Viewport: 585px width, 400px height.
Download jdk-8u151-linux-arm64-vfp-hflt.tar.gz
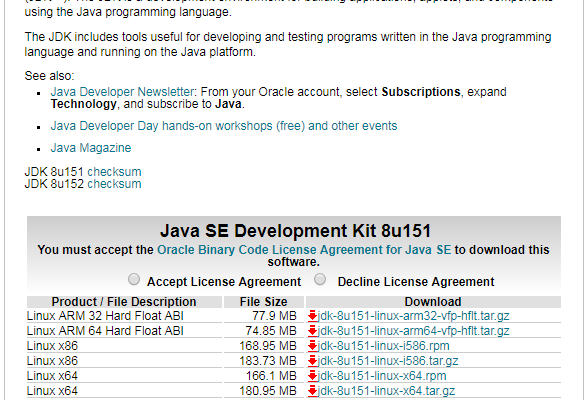(413, 331)
